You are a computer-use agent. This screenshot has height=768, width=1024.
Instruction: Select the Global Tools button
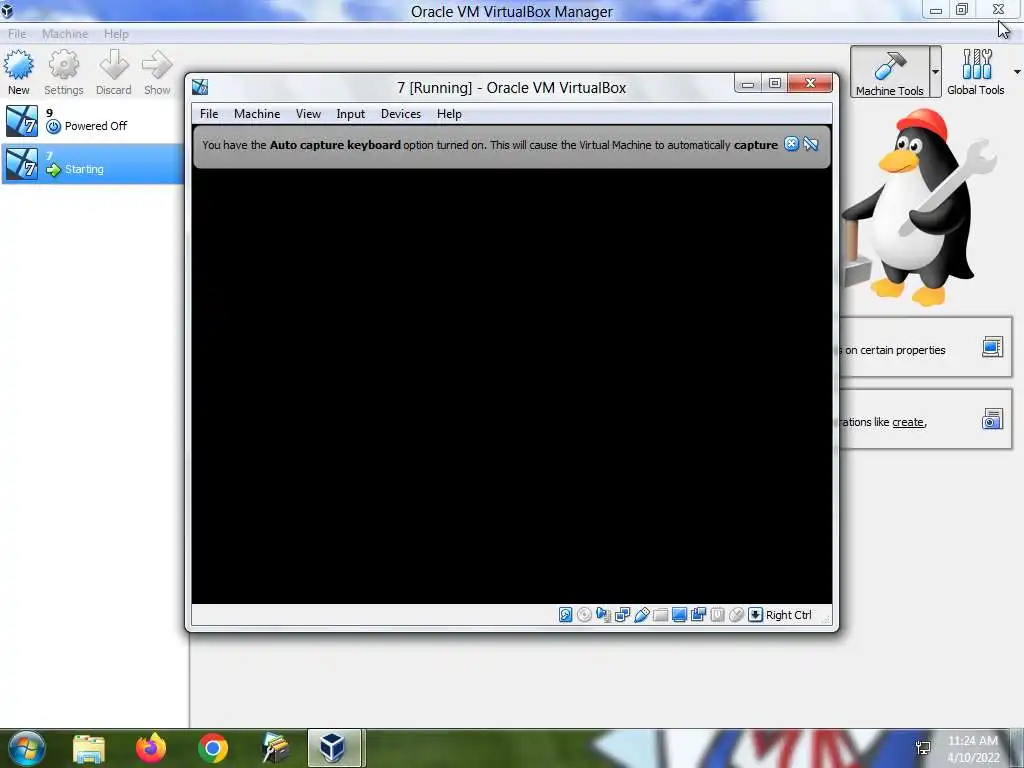[976, 72]
